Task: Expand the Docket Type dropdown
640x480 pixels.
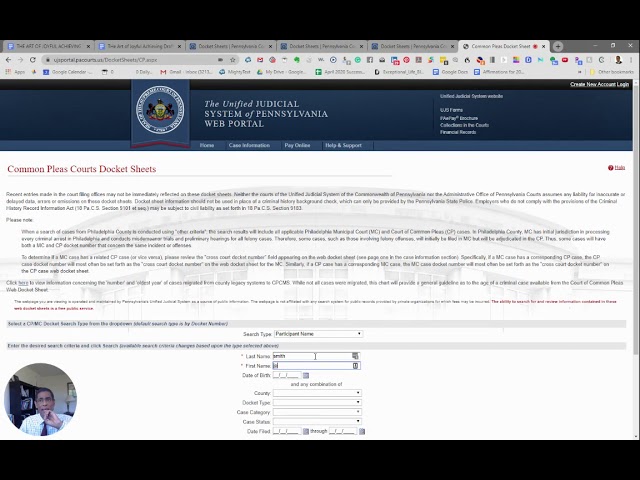Action: pos(317,402)
